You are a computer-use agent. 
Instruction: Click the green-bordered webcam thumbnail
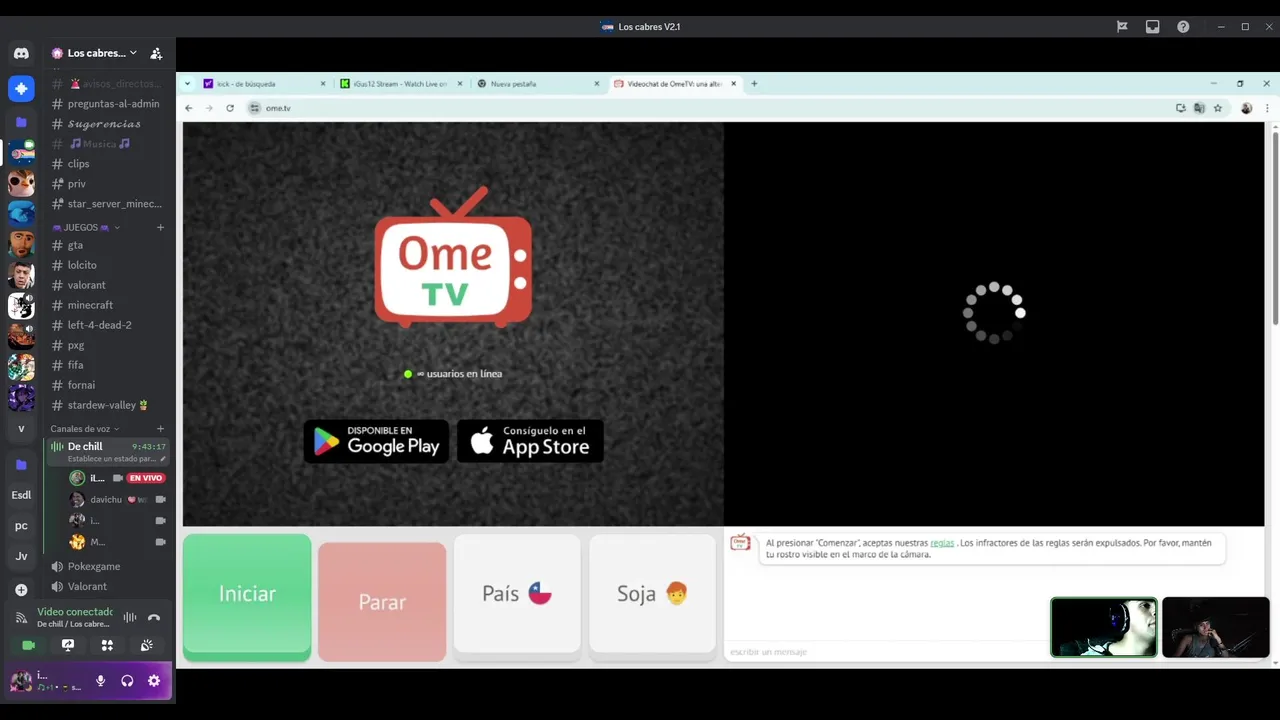pyautogui.click(x=1104, y=628)
